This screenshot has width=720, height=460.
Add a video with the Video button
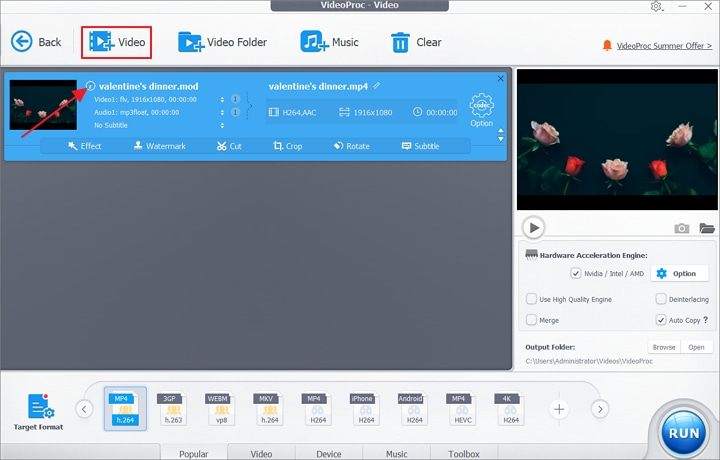(x=117, y=42)
